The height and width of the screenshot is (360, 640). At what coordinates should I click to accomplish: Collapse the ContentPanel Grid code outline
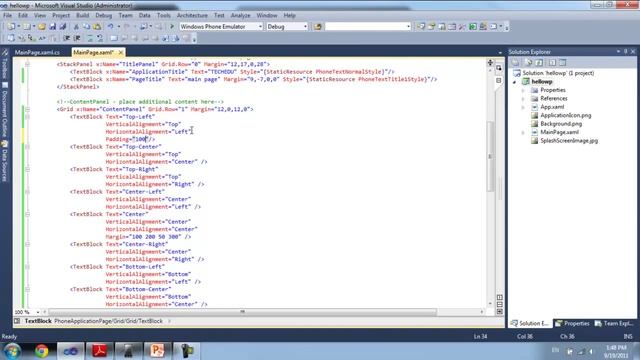click(x=27, y=109)
